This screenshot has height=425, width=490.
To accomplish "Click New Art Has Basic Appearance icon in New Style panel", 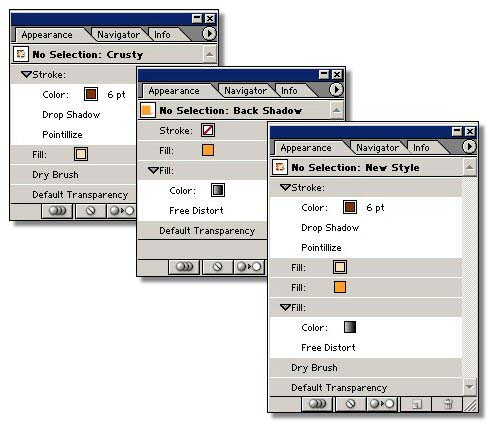I will tap(317, 404).
